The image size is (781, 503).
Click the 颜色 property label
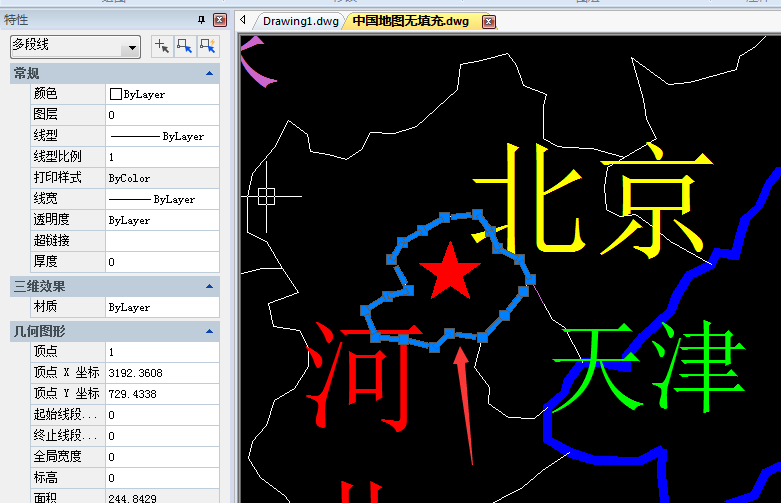coord(45,94)
